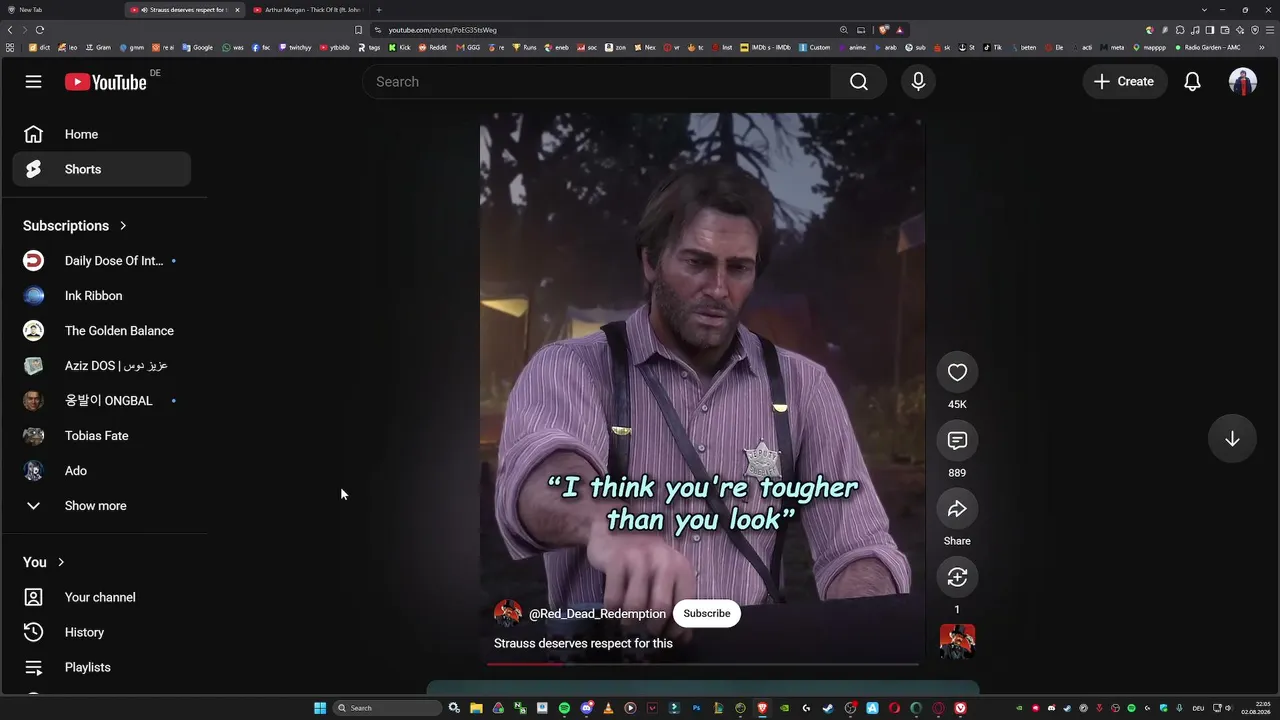Open the YouTube guide hamburger menu
Screen dimensions: 1280x720
point(33,82)
